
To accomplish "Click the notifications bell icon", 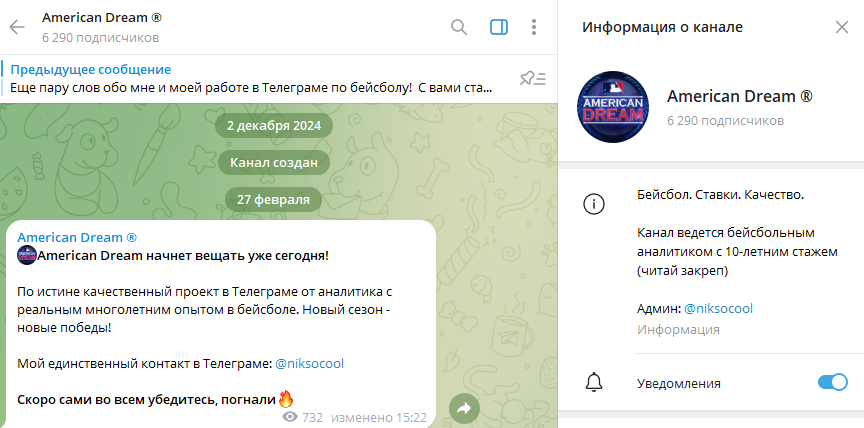I will (593, 382).
